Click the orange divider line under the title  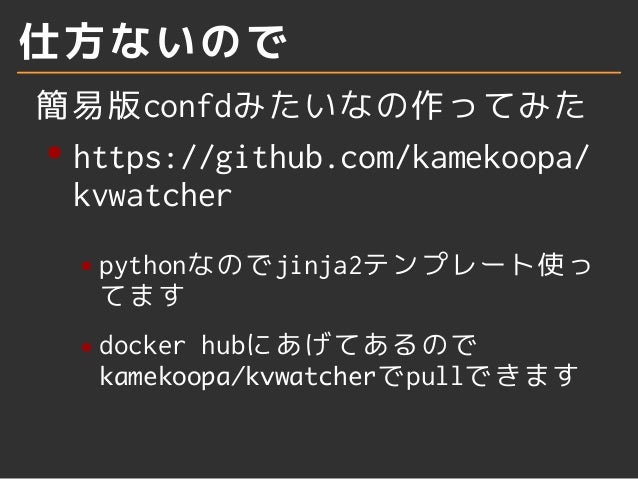319,73
